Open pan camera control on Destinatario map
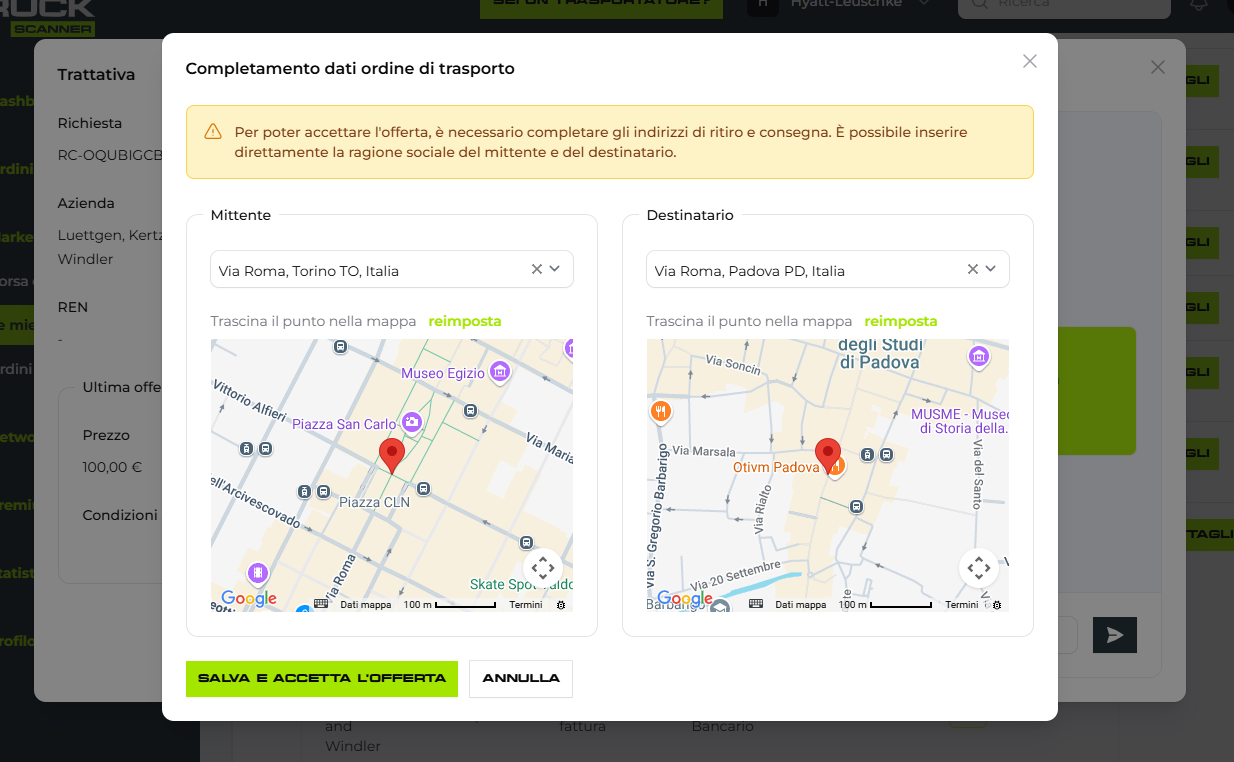Image resolution: width=1234 pixels, height=762 pixels. coord(978,568)
